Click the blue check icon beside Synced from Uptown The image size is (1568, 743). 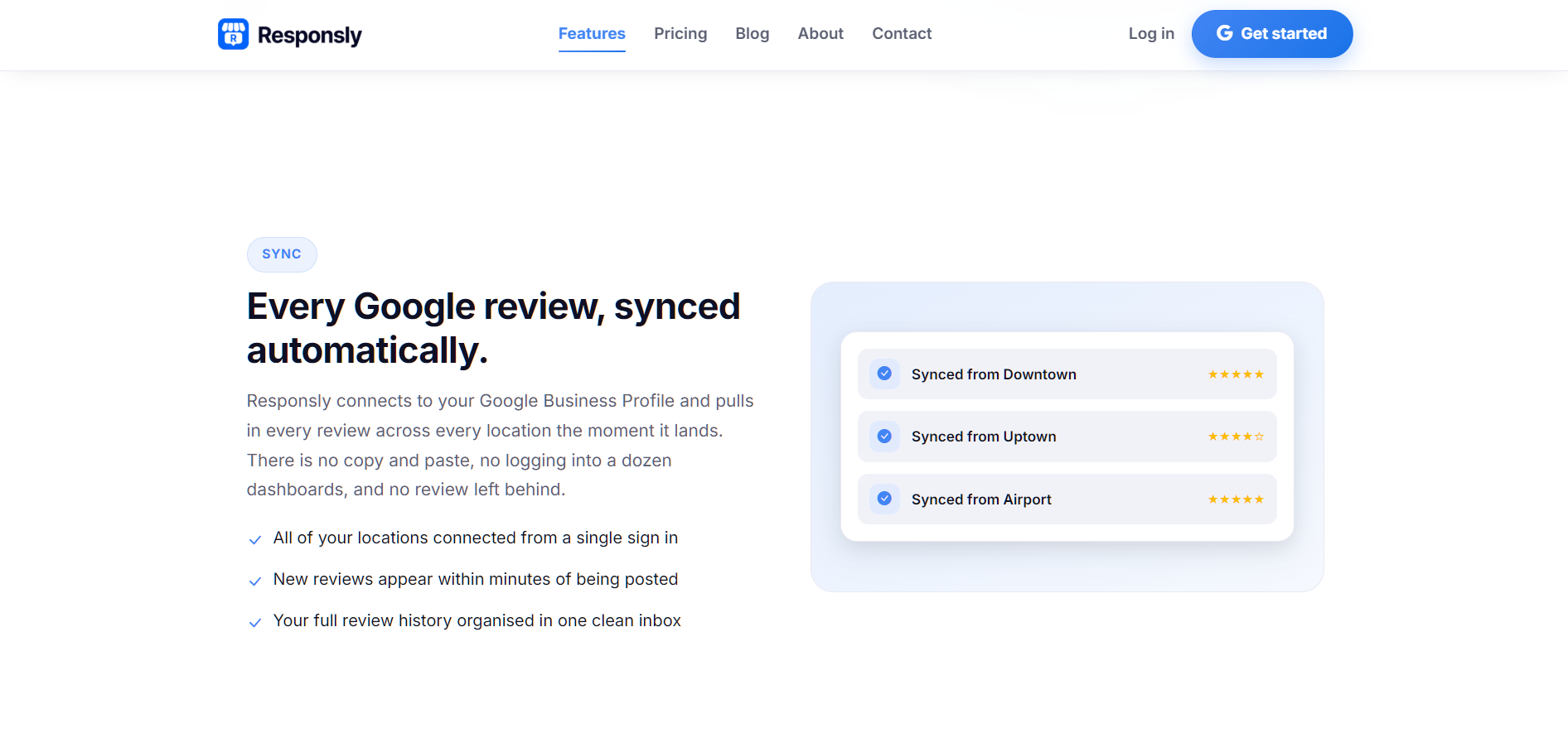pyautogui.click(x=884, y=437)
